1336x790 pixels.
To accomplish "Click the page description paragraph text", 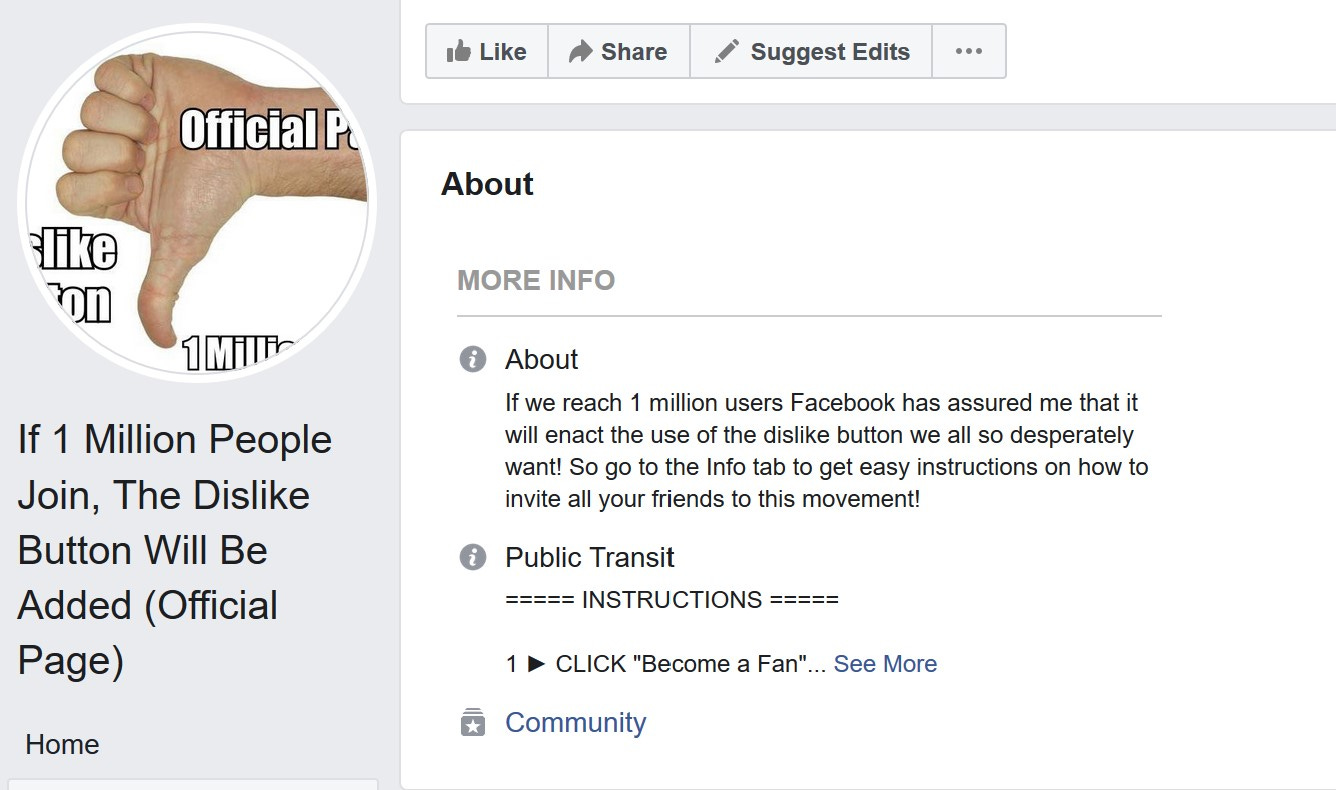I will coord(826,451).
